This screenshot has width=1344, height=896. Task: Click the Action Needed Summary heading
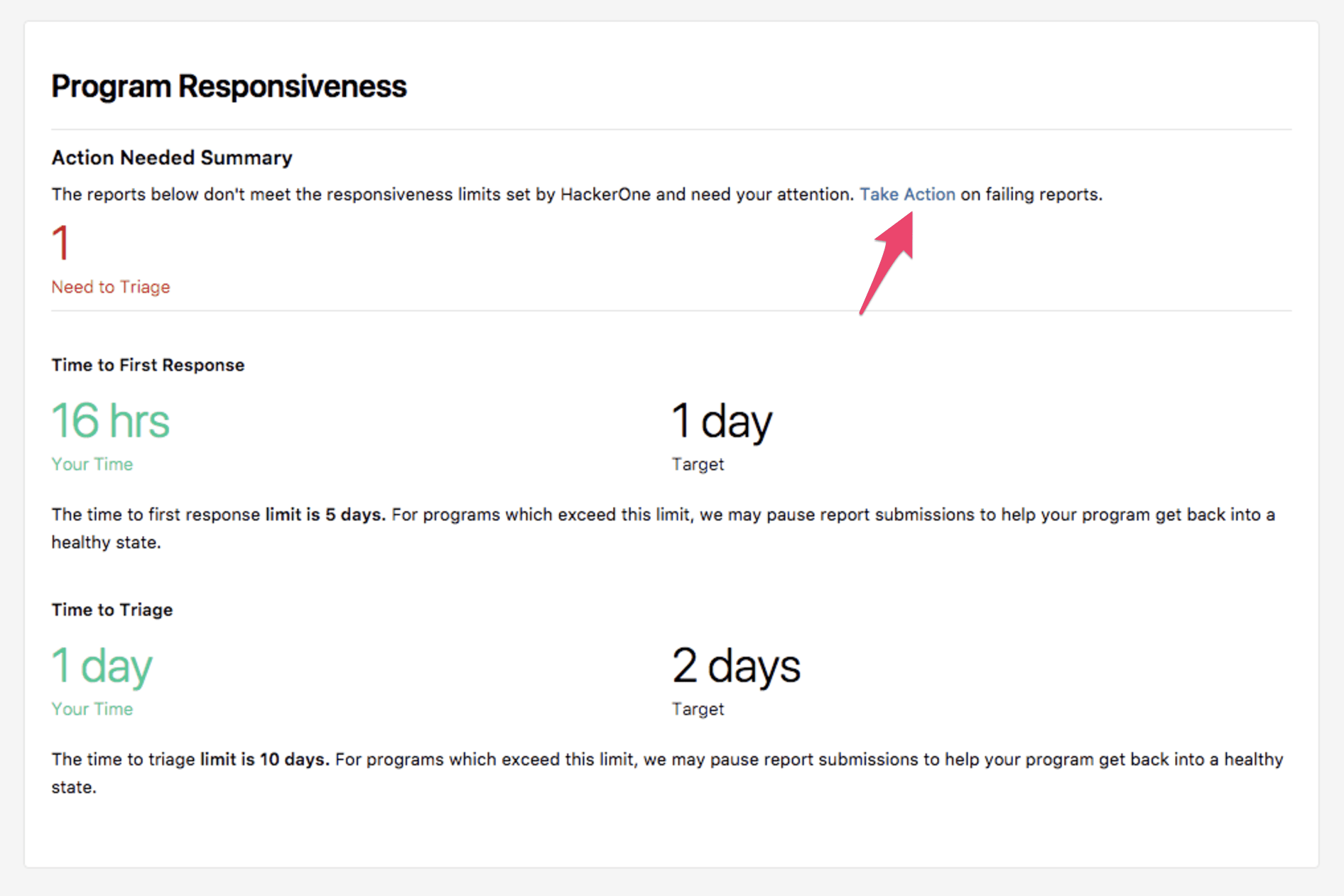click(x=172, y=158)
